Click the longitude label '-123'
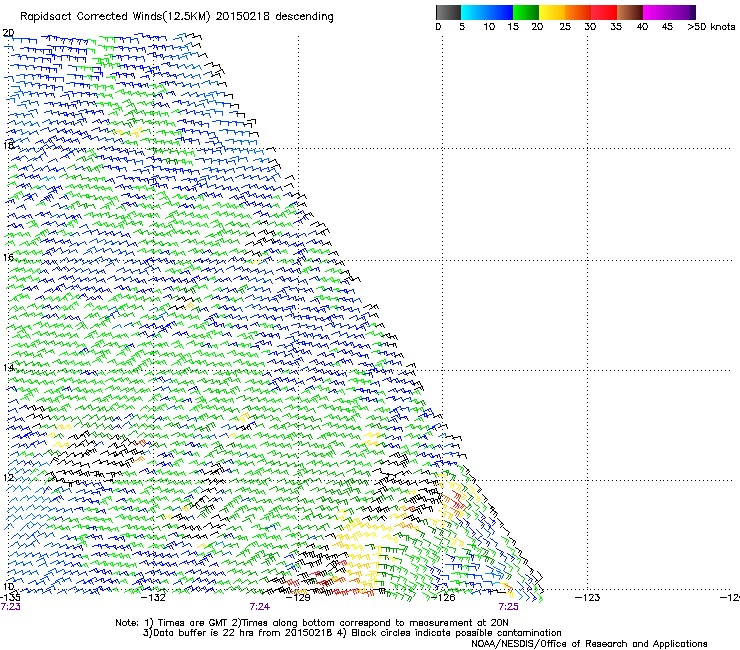740x650 pixels. pyautogui.click(x=588, y=598)
